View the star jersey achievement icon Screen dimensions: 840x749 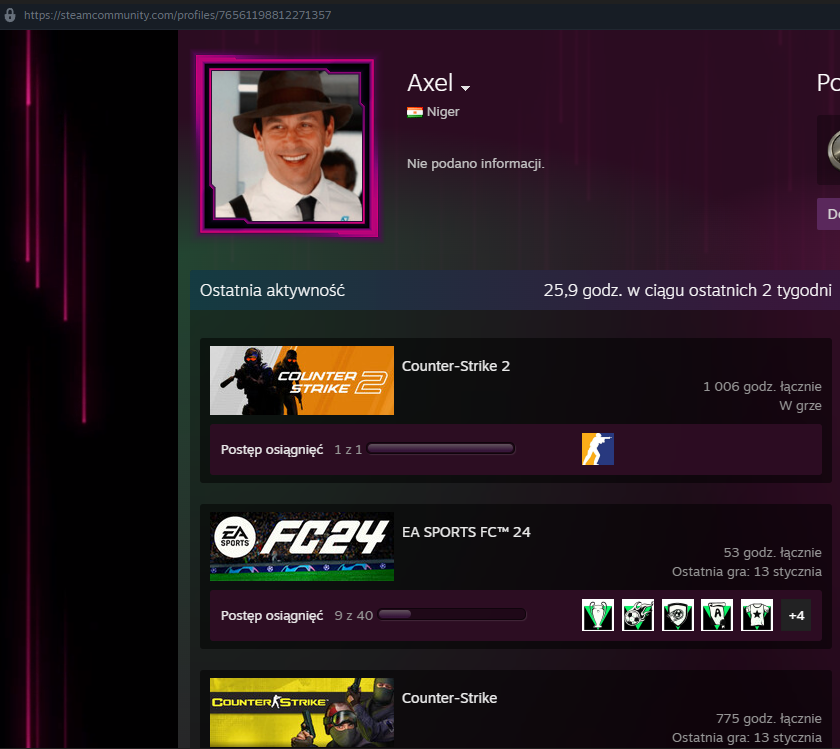(x=757, y=615)
